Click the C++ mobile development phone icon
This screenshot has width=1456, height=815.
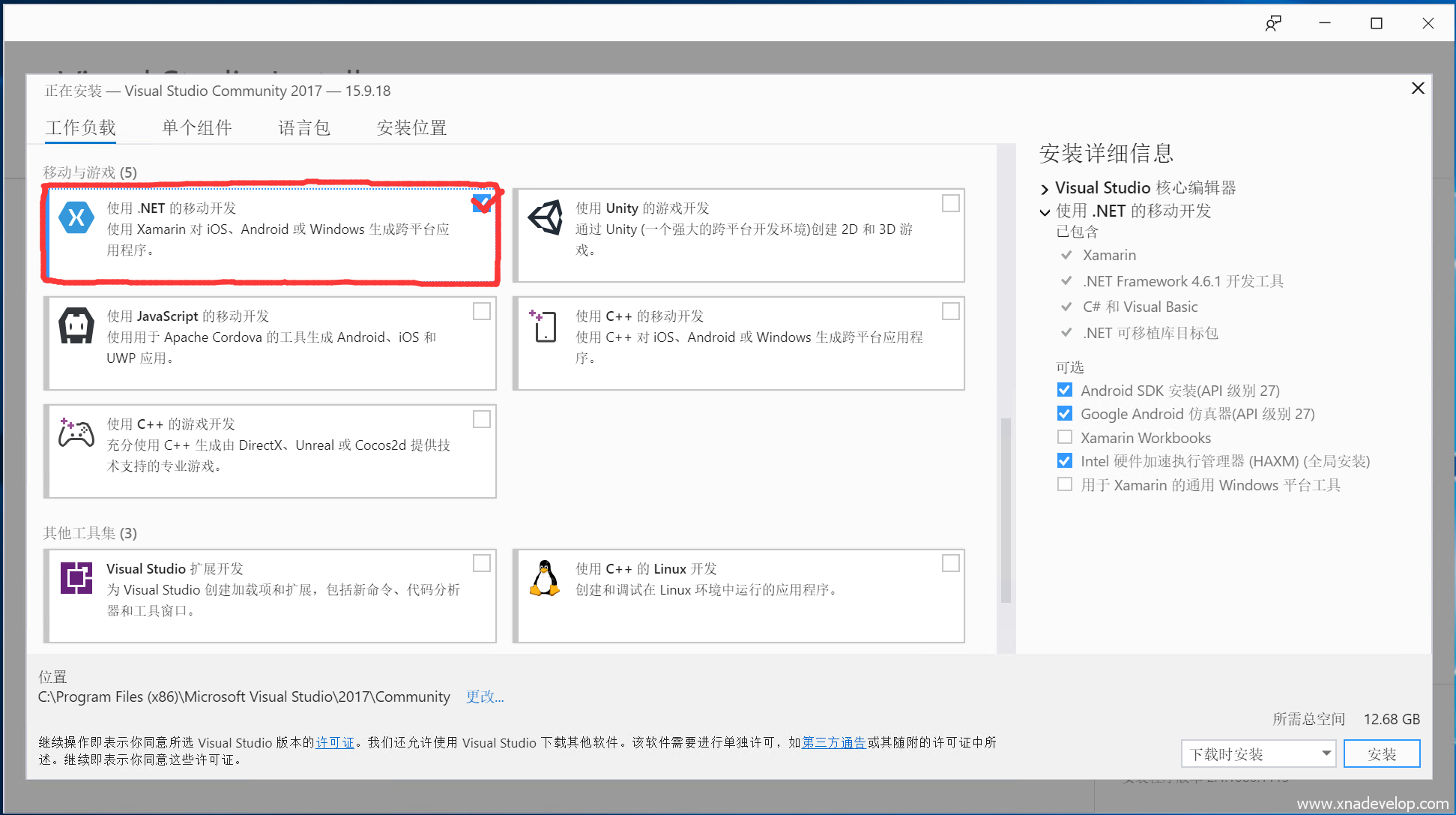tap(544, 326)
